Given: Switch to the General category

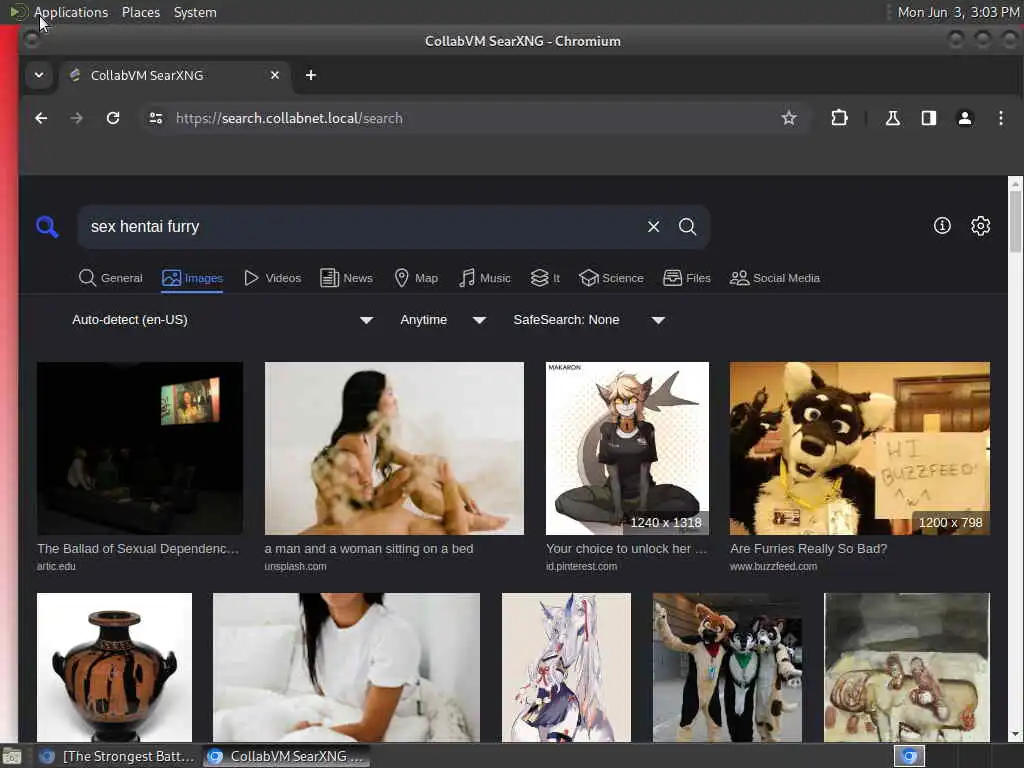Looking at the screenshot, I should pyautogui.click(x=110, y=278).
